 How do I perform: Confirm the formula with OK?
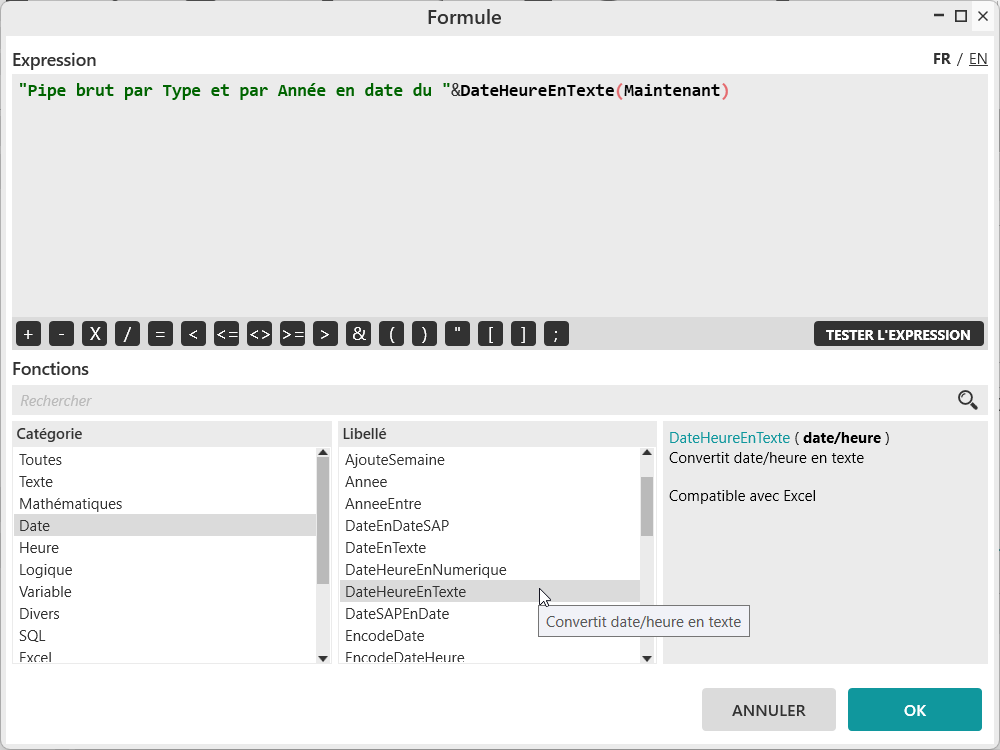coord(914,710)
